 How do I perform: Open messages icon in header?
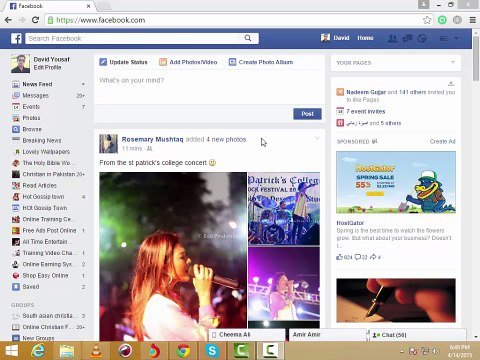pos(407,38)
